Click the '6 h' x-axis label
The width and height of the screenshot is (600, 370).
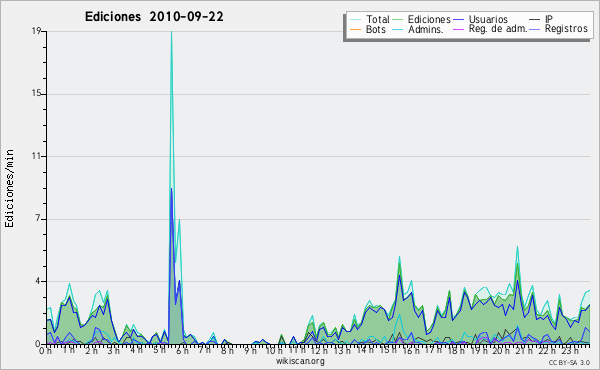click(182, 351)
